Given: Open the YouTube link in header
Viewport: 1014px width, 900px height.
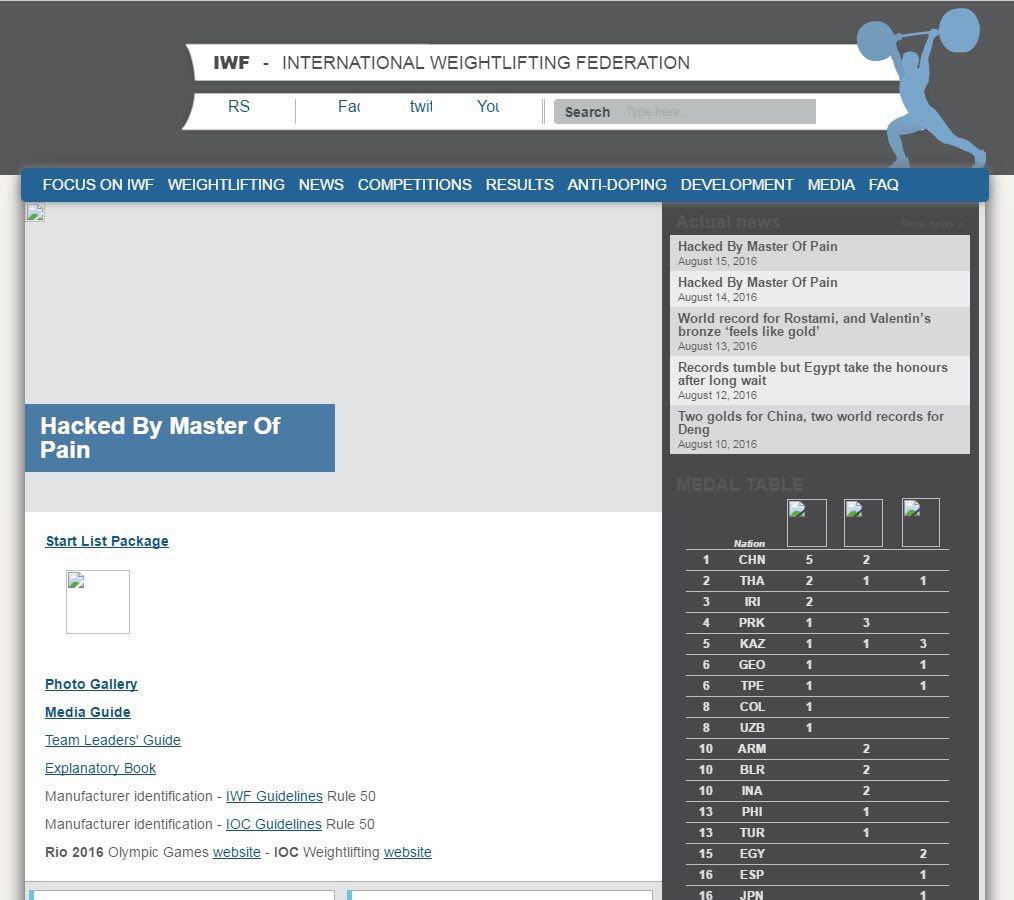Looking at the screenshot, I should click(488, 107).
